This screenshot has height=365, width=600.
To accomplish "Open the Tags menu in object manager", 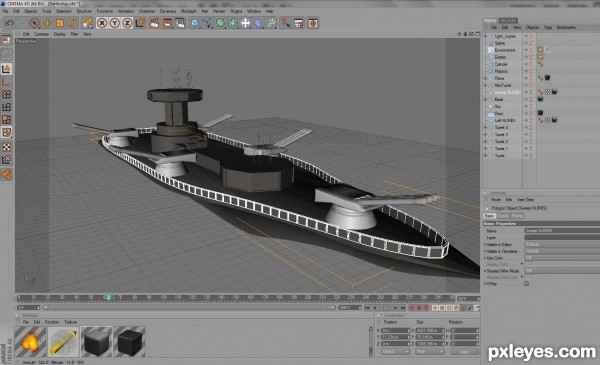I will point(548,28).
